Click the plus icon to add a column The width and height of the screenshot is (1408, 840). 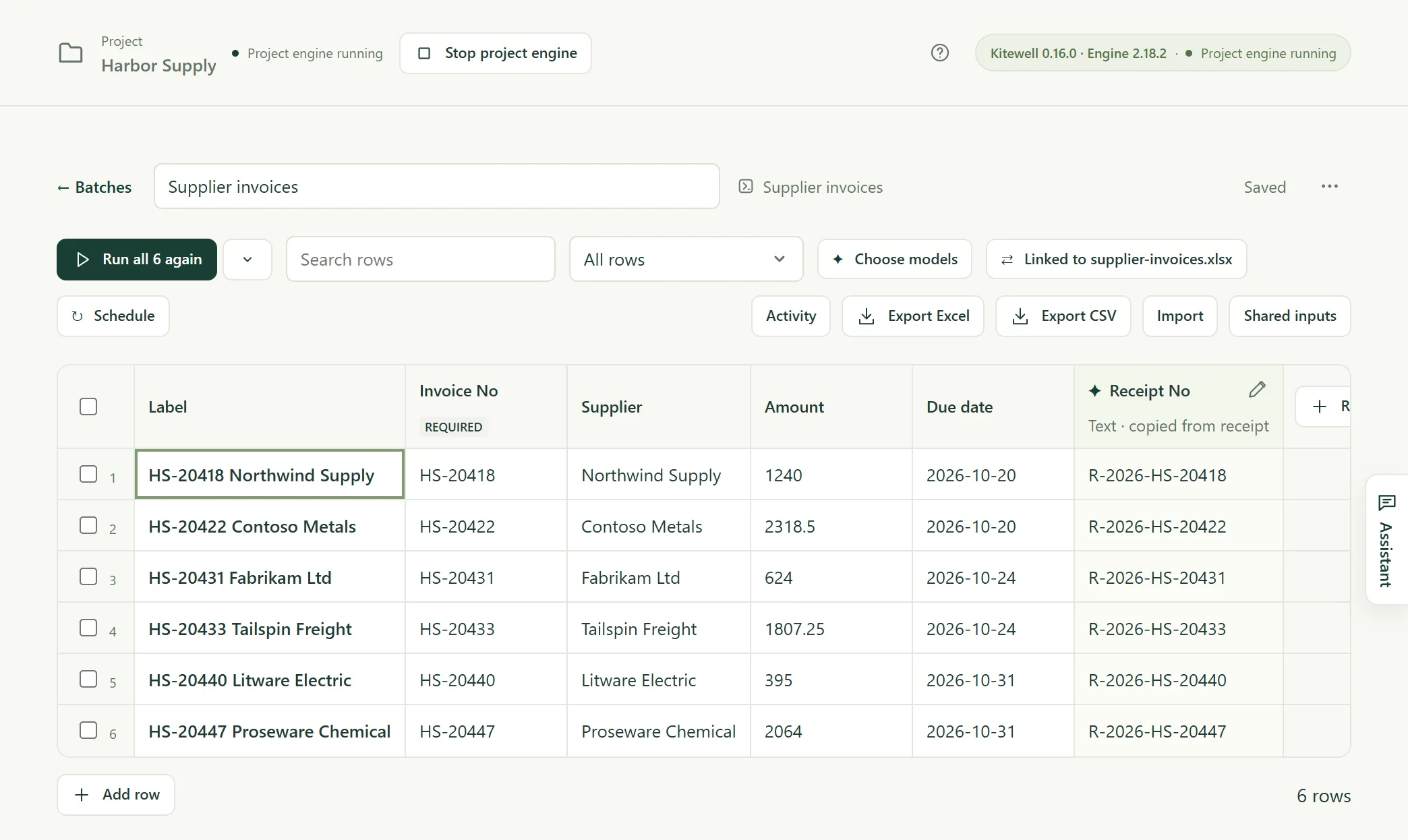click(1320, 407)
